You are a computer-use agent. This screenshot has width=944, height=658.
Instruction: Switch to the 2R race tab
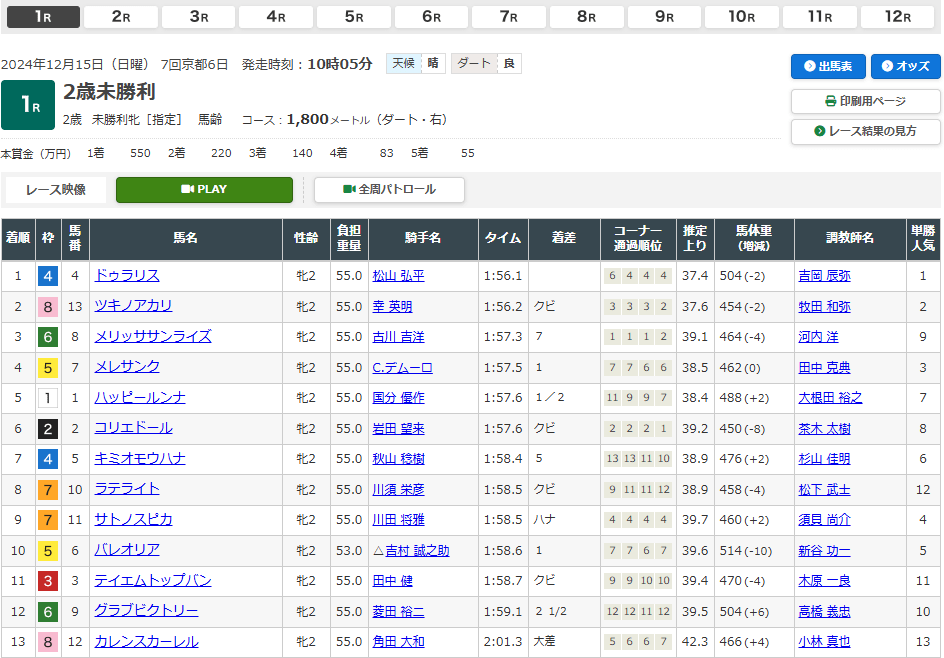[x=120, y=16]
